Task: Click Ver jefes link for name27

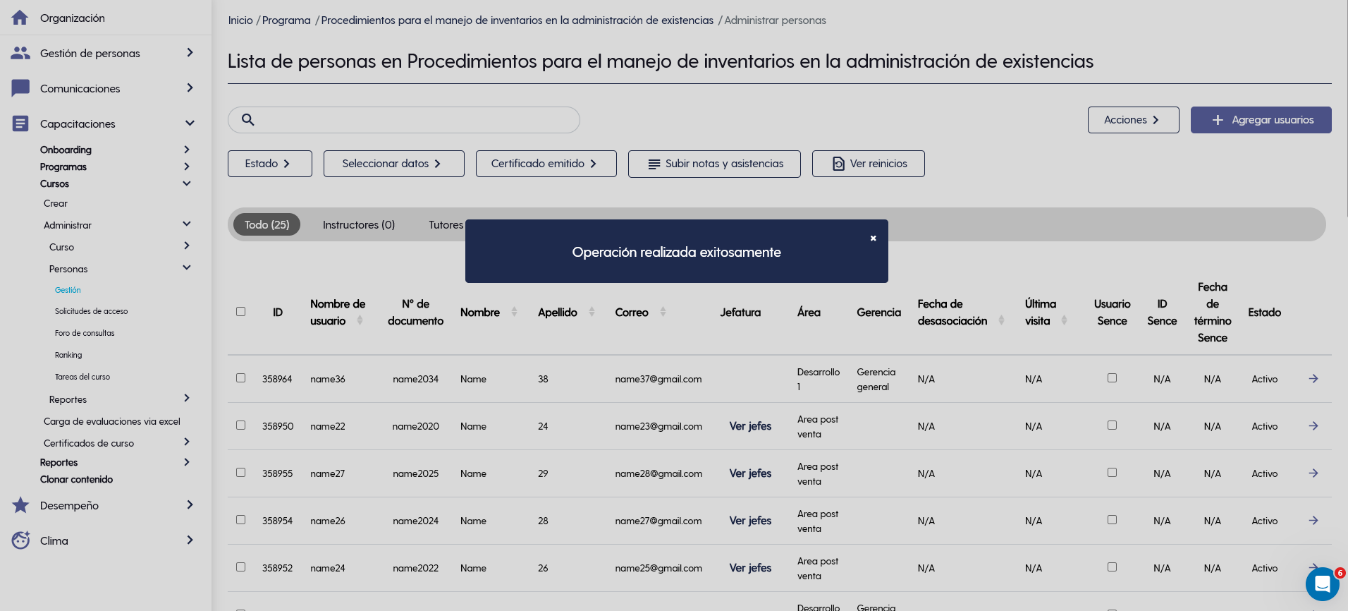Action: click(750, 473)
